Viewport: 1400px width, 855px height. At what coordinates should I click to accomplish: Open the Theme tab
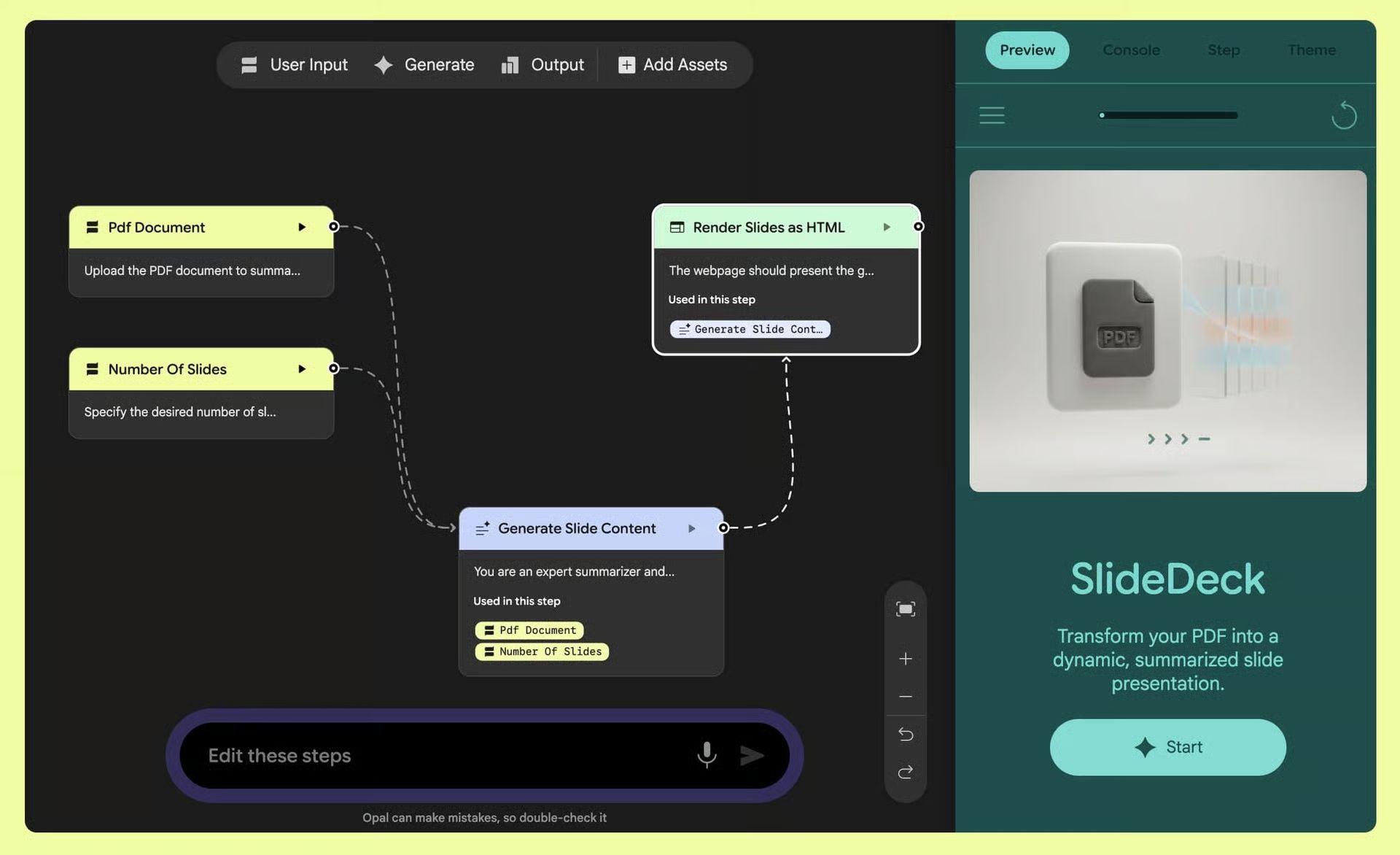[1311, 50]
